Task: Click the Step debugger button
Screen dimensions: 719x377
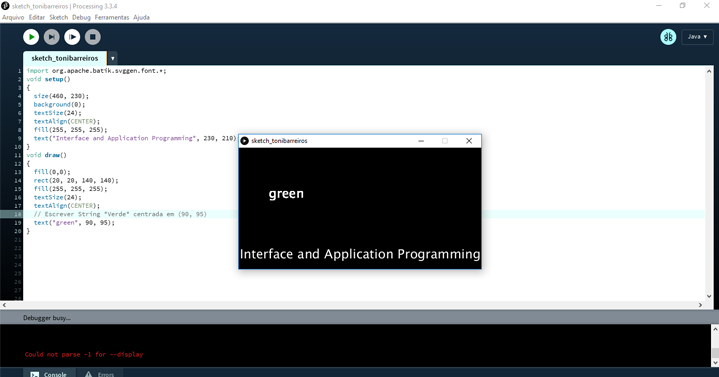Action: (x=51, y=37)
